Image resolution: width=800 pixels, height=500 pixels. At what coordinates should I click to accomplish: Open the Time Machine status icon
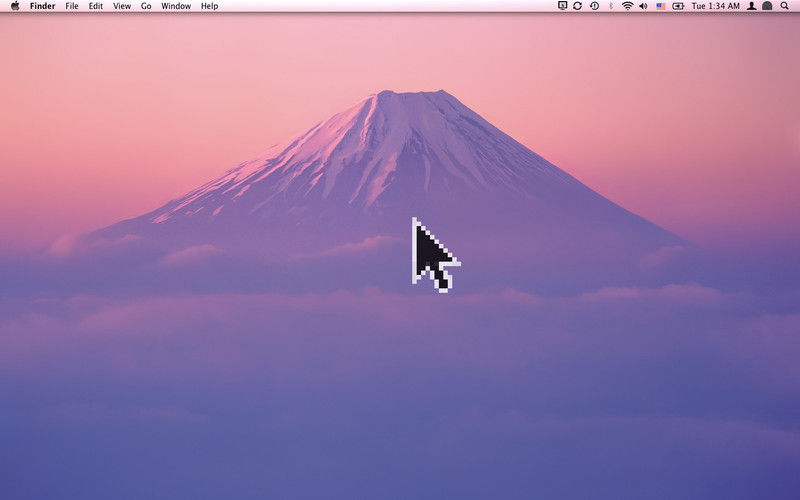tap(594, 6)
